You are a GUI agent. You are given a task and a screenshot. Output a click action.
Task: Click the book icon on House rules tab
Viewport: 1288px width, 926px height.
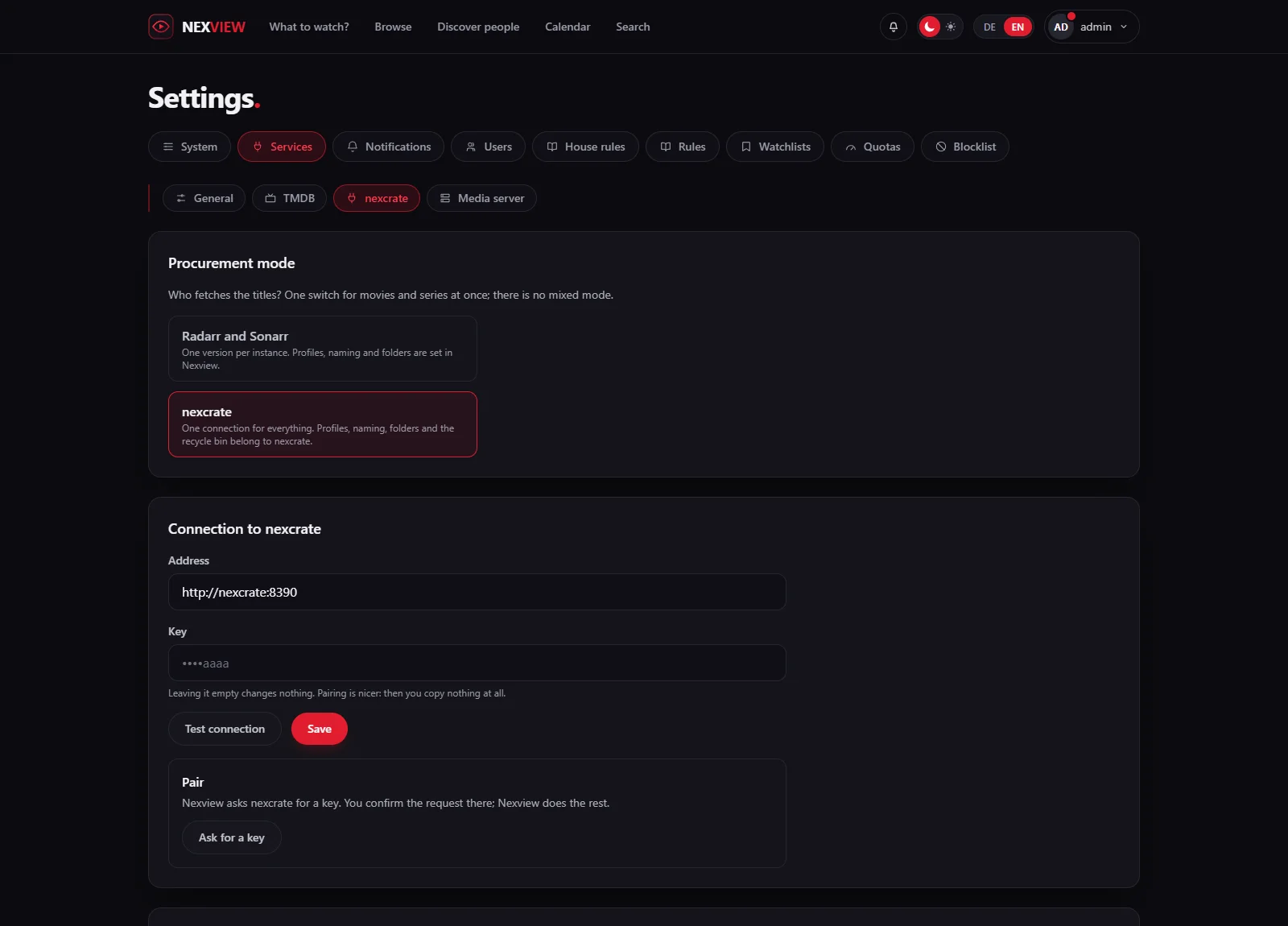pos(552,147)
